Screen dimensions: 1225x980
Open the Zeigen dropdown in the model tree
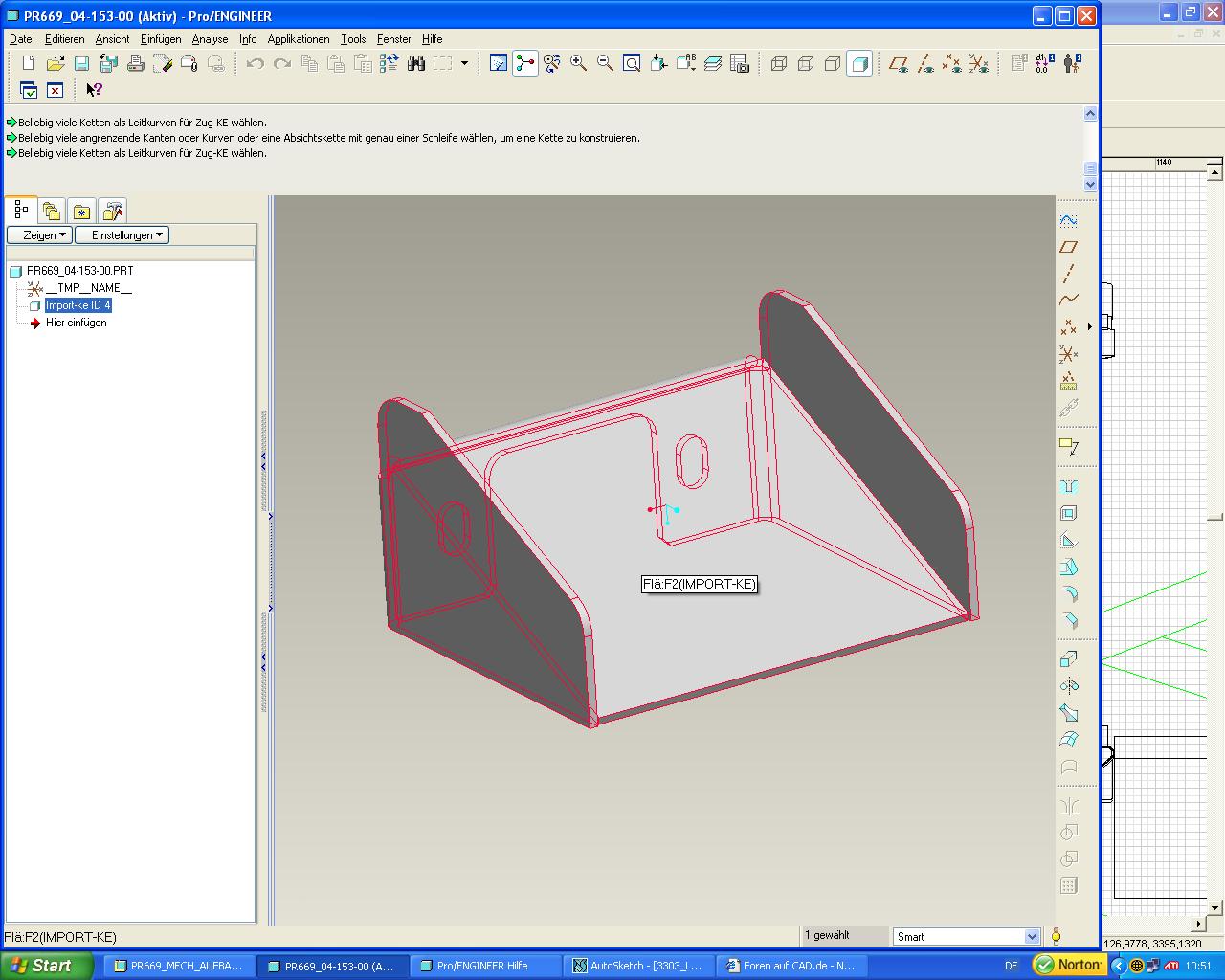[39, 234]
